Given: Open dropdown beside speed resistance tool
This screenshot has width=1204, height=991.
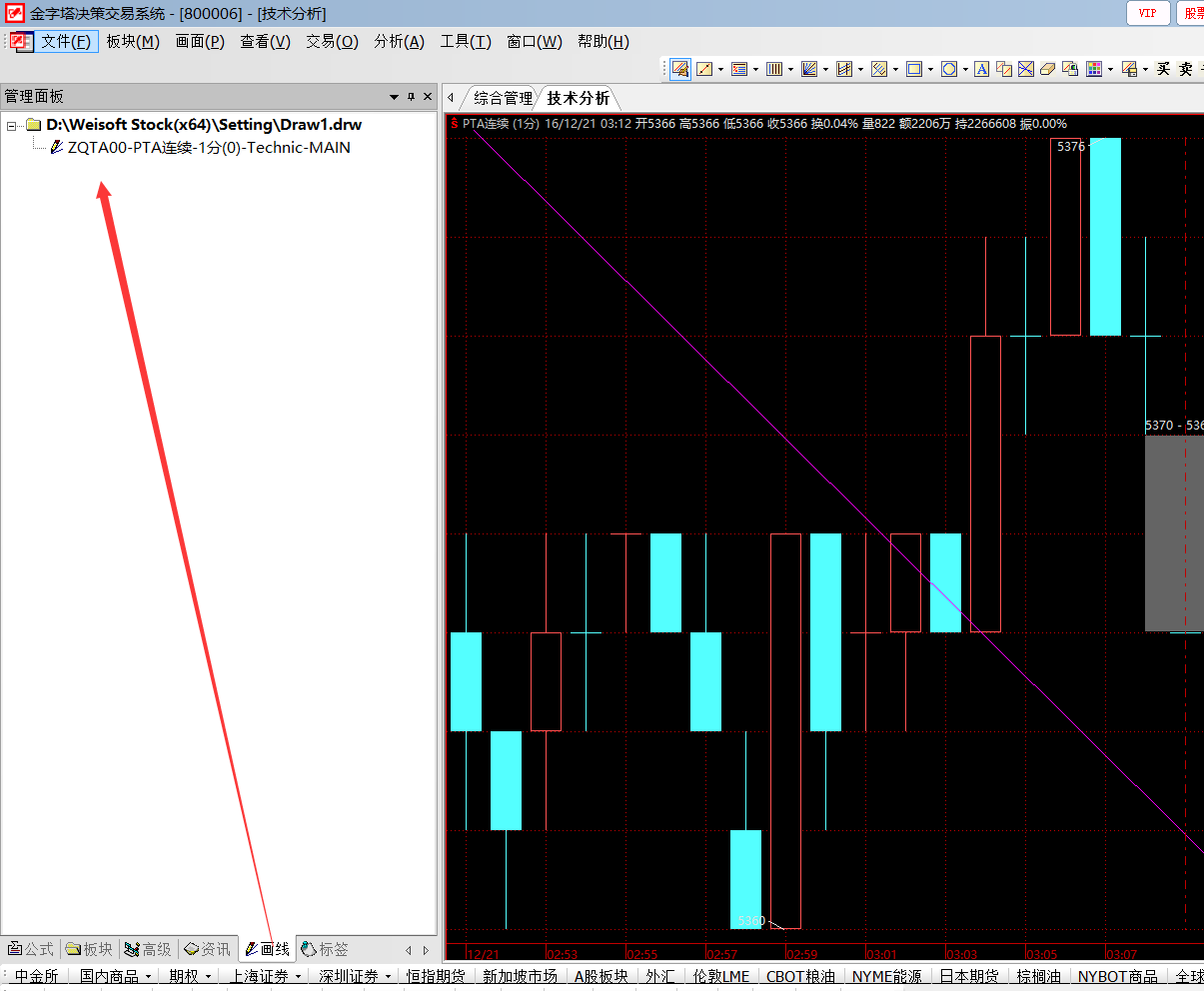Looking at the screenshot, I should pyautogui.click(x=860, y=69).
